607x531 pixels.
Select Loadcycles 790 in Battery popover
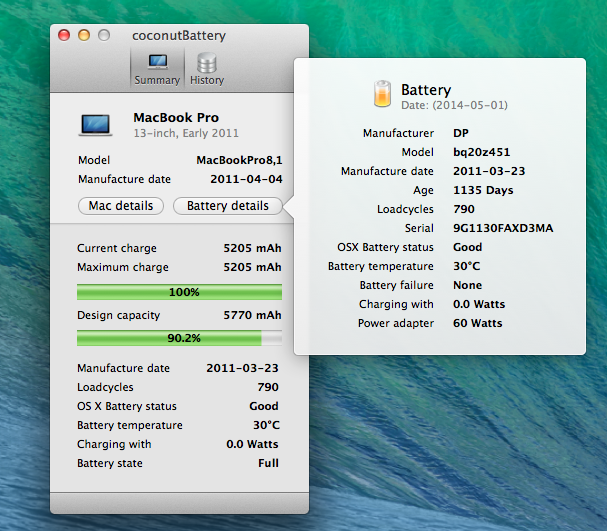click(464, 209)
